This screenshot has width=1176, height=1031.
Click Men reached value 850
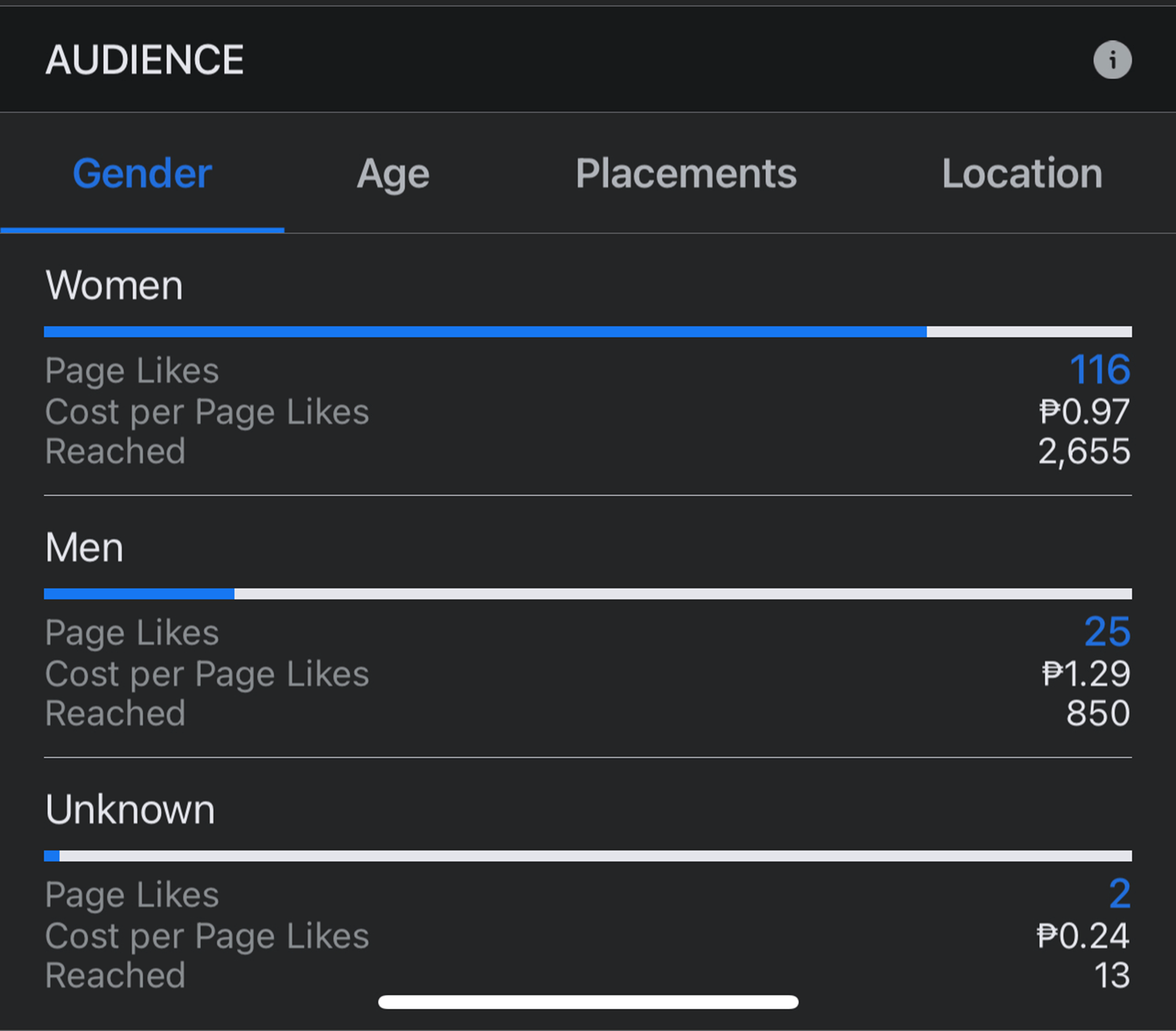(1097, 714)
